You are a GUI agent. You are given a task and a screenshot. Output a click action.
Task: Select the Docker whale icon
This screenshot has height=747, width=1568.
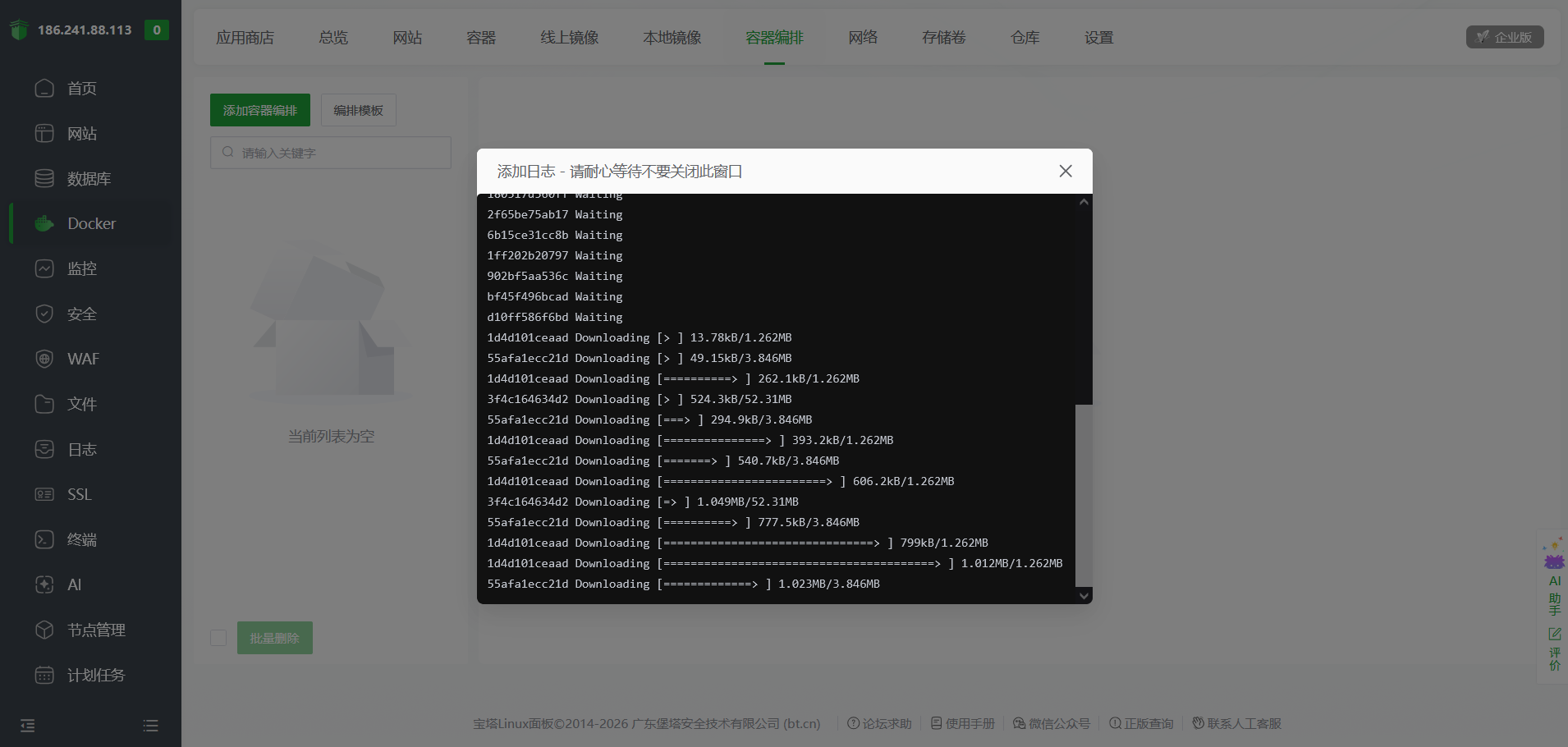pos(44,223)
